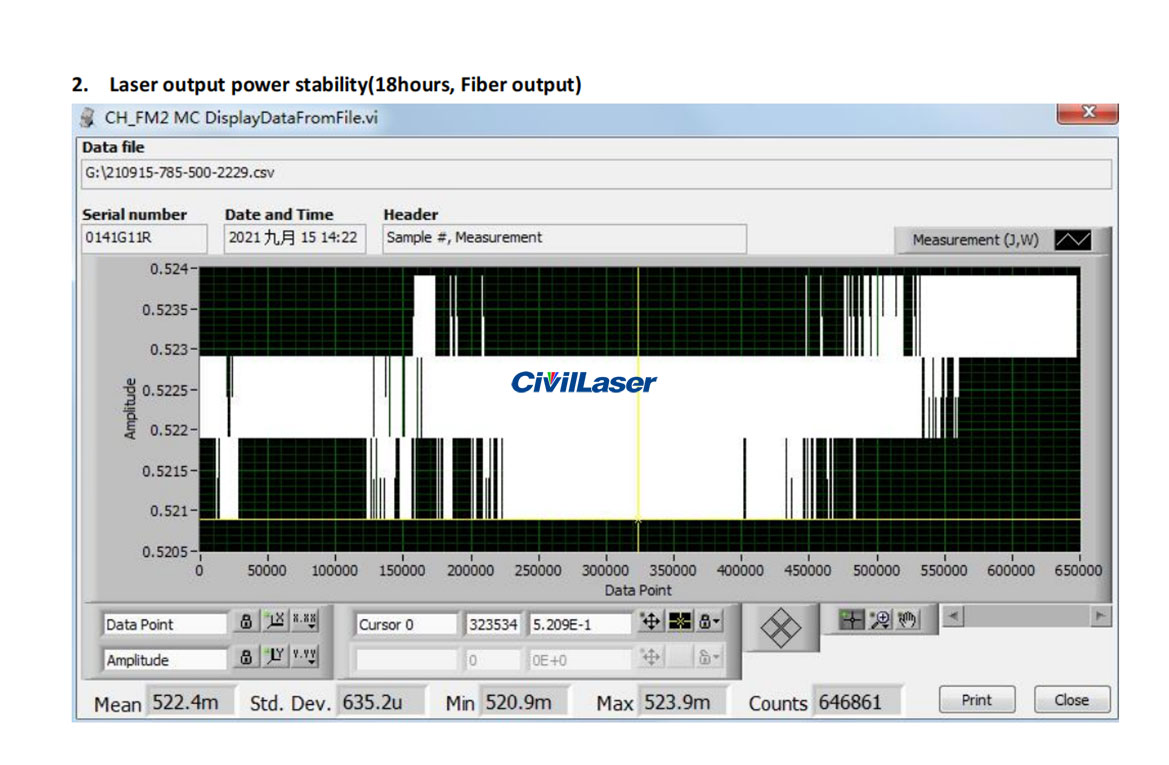Screen dimensions: 1169x765
Task: Click the Close button
Action: [x=1071, y=700]
